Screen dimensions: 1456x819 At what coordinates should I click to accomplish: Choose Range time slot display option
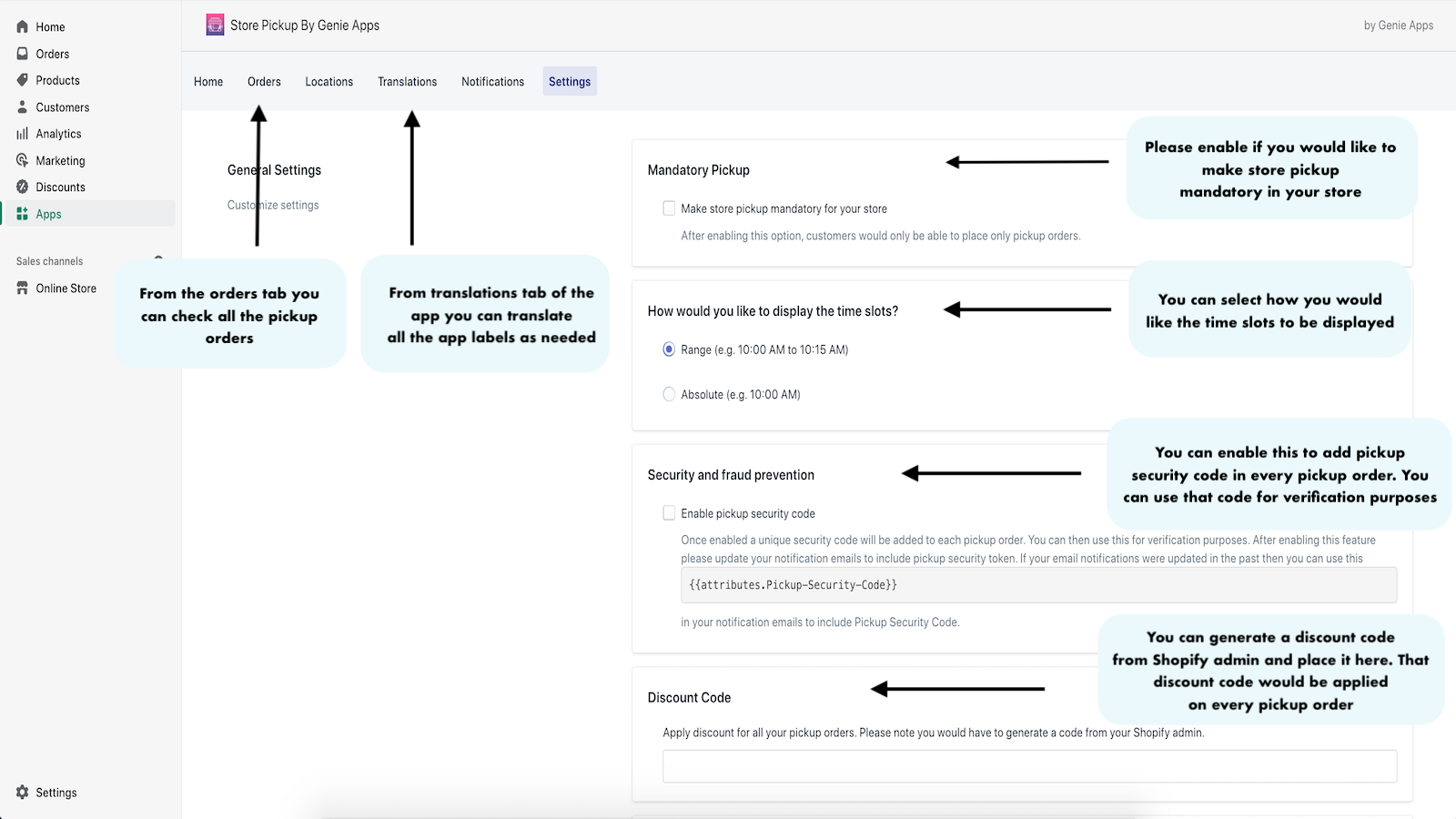(x=669, y=349)
